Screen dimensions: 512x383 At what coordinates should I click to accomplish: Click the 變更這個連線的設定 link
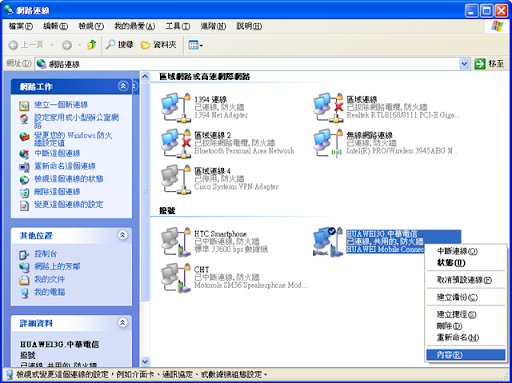coord(69,204)
